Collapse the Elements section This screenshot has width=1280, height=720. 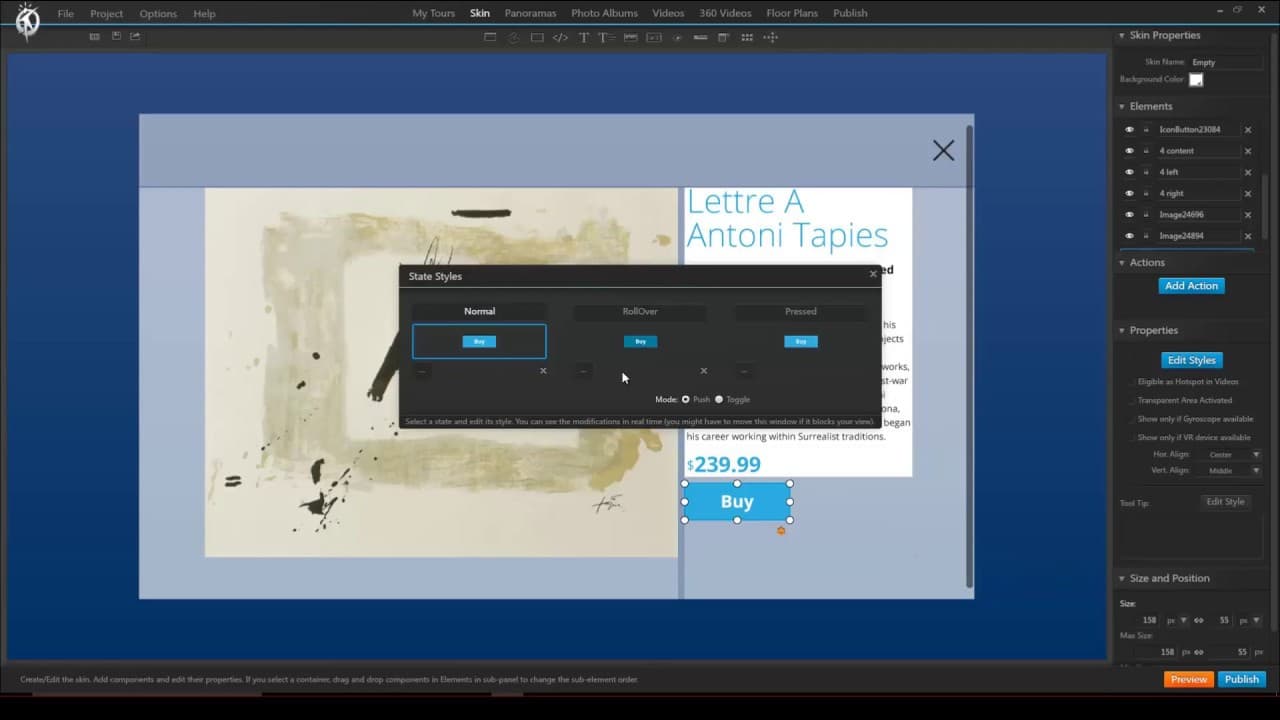tap(1122, 107)
